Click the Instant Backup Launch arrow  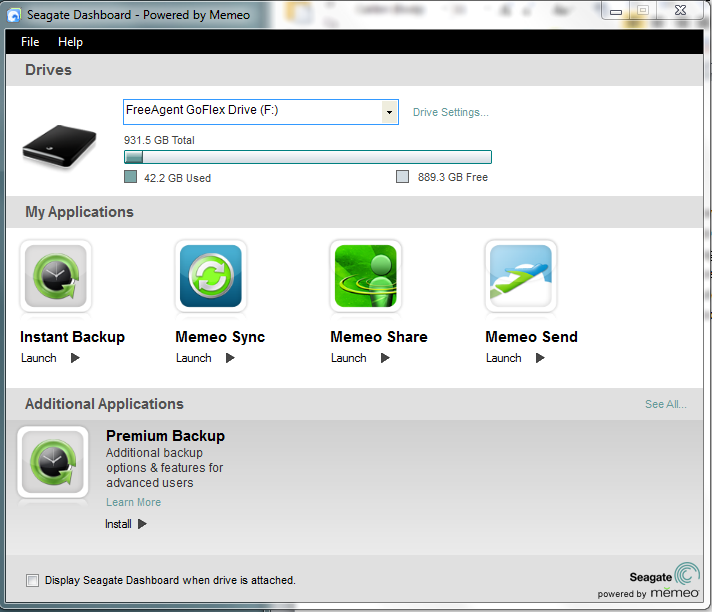(x=75, y=358)
